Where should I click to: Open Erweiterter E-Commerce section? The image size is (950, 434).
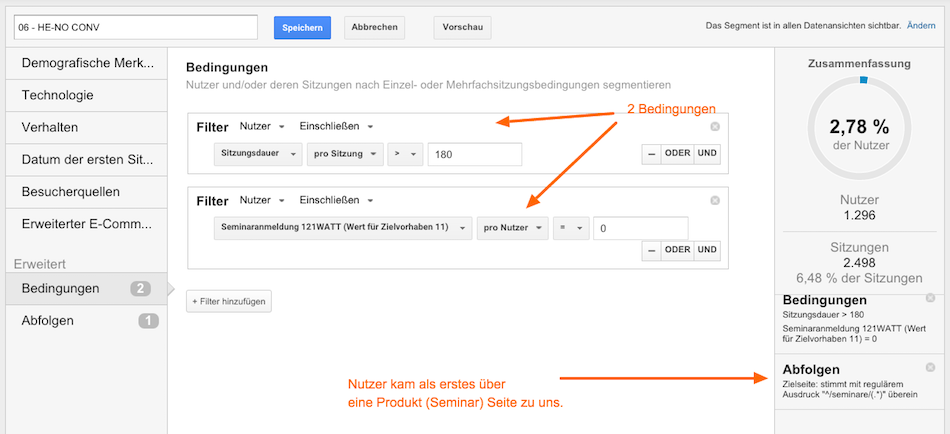[x=87, y=224]
